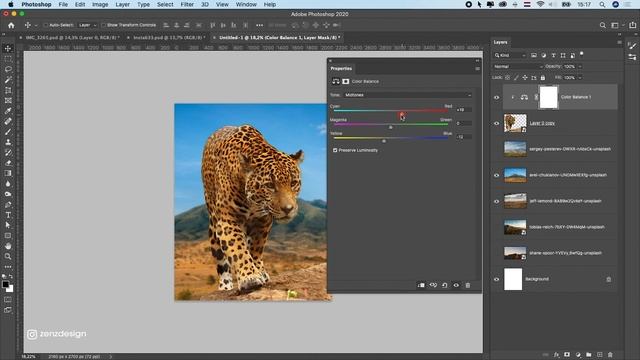Click the Yellow-Blue value field
This screenshot has height=360, width=640.
pyautogui.click(x=464, y=137)
